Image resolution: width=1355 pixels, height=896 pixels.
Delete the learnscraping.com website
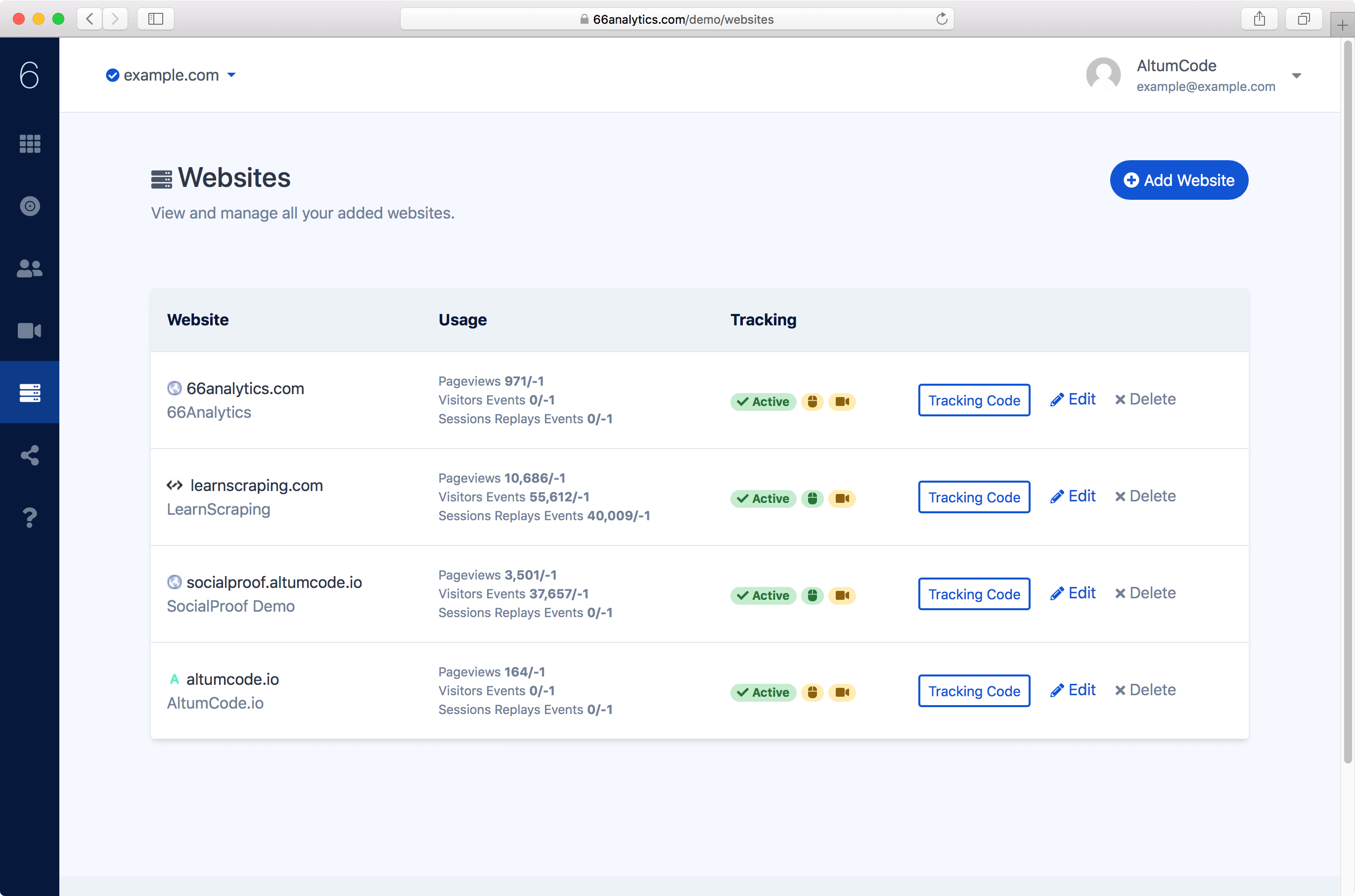pyautogui.click(x=1145, y=496)
